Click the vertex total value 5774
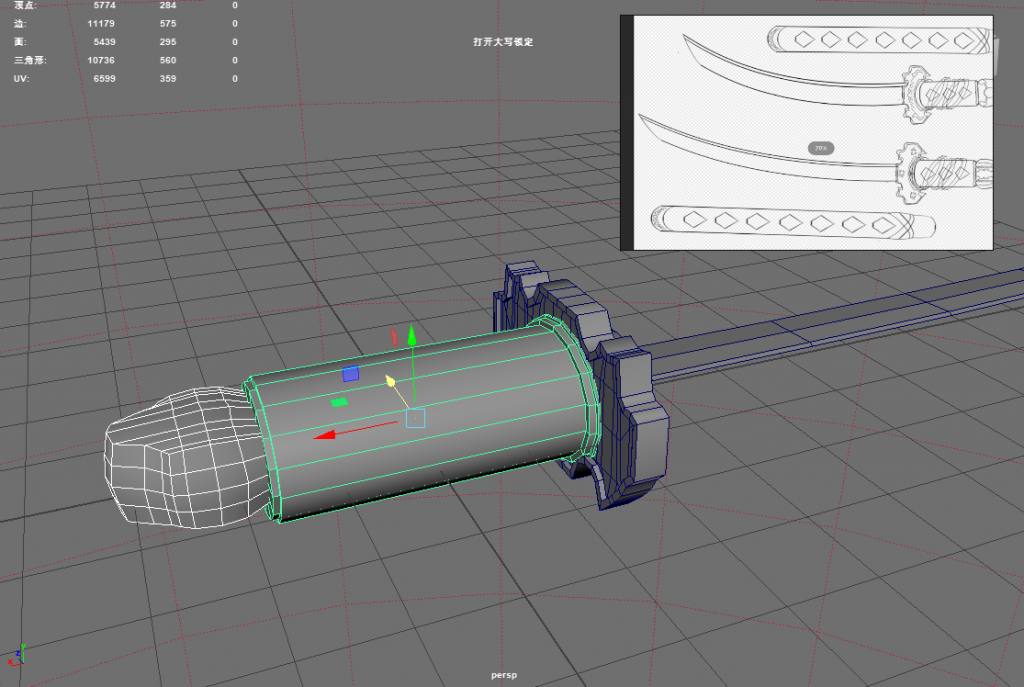Image resolution: width=1024 pixels, height=687 pixels. pos(104,5)
